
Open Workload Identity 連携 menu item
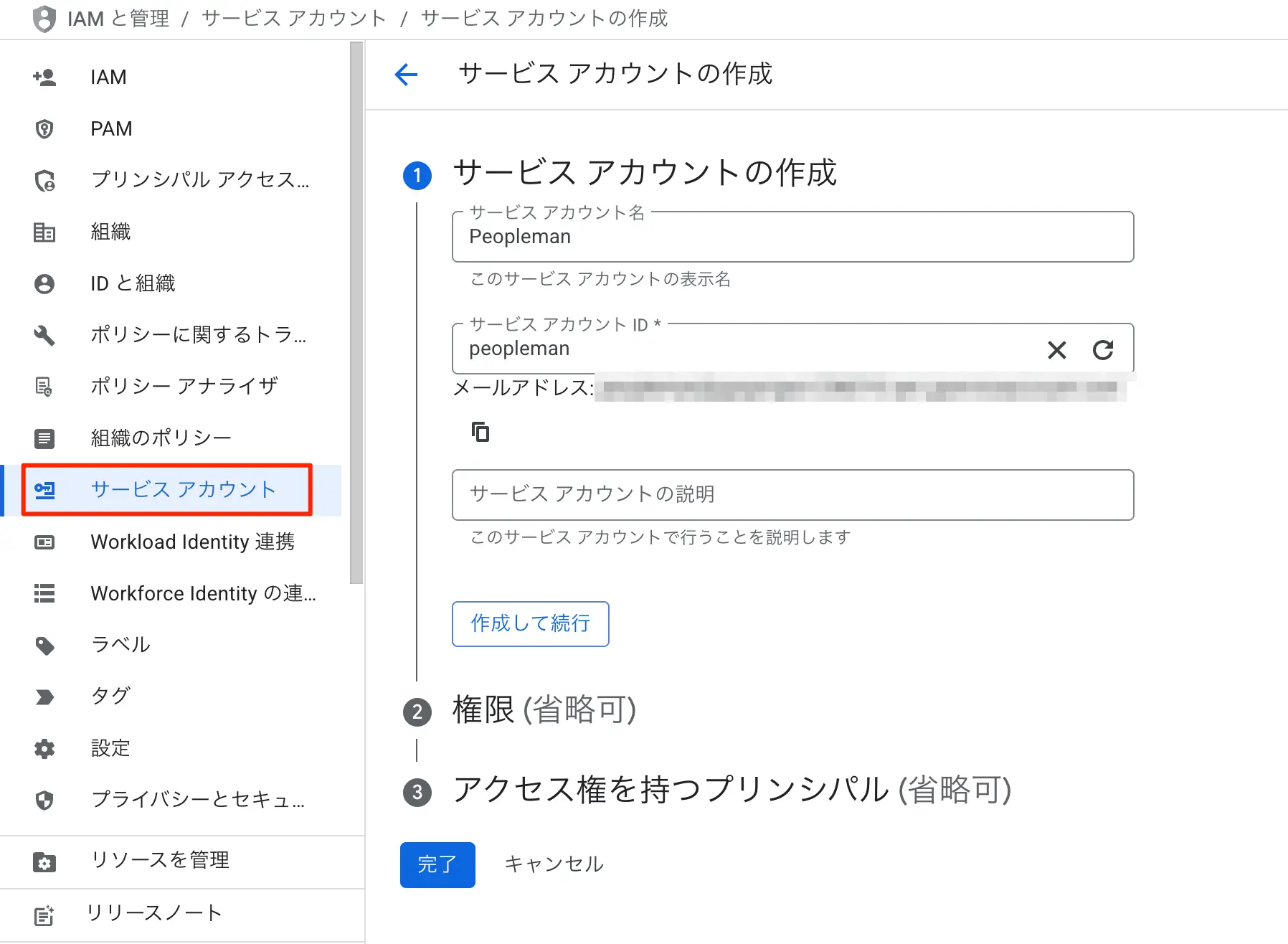[192, 542]
